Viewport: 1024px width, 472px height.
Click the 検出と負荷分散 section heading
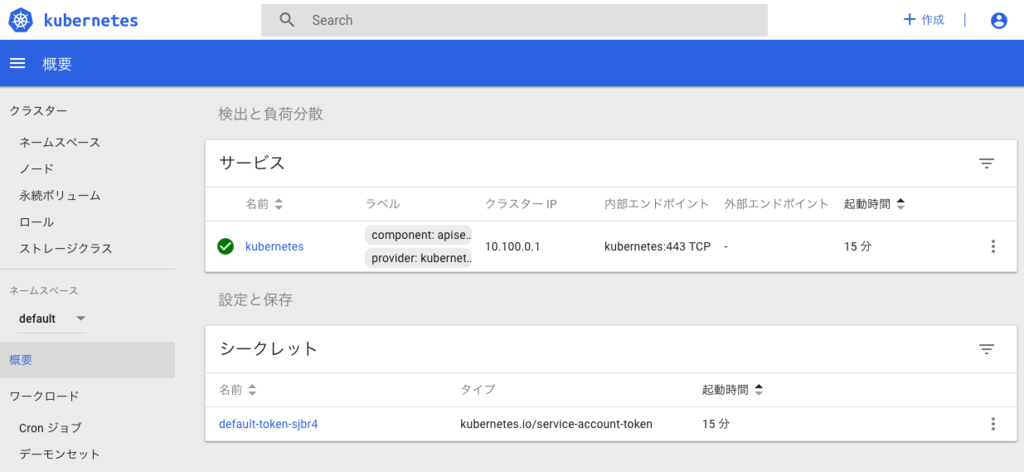(x=271, y=114)
